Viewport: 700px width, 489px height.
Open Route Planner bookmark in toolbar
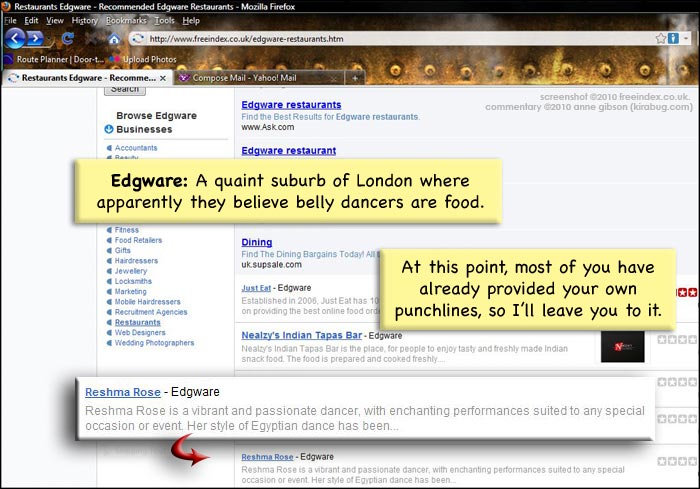(x=54, y=59)
